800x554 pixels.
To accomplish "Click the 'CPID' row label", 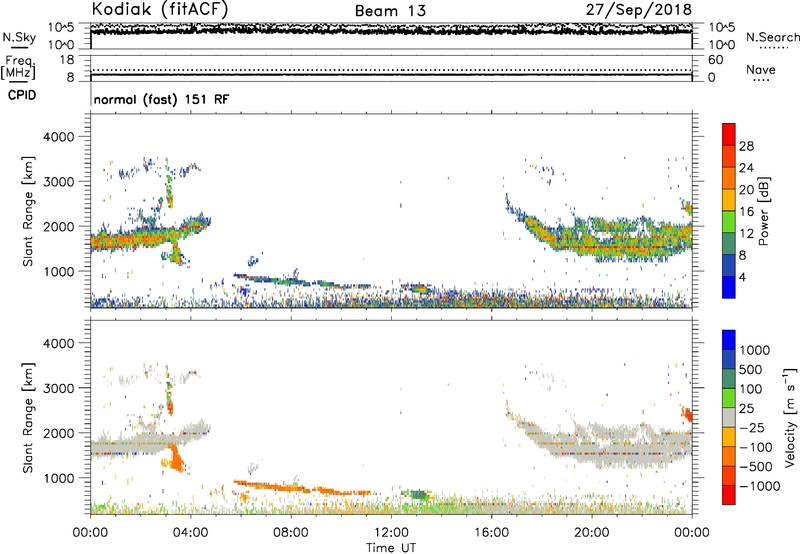I will coord(22,95).
